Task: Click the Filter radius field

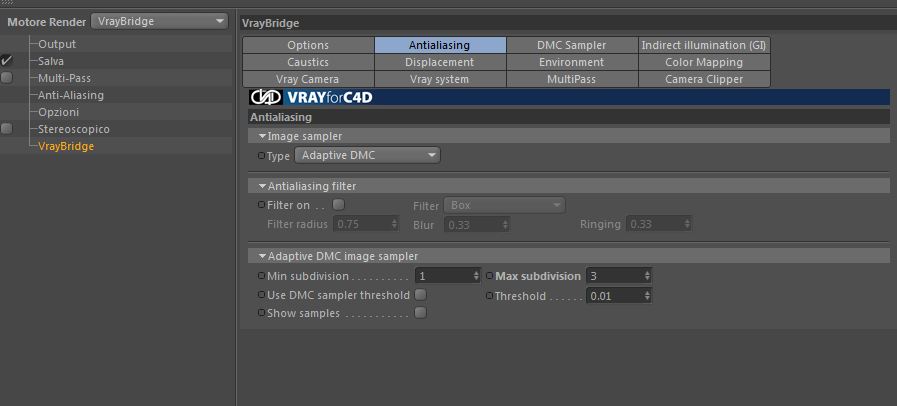Action: (362, 224)
